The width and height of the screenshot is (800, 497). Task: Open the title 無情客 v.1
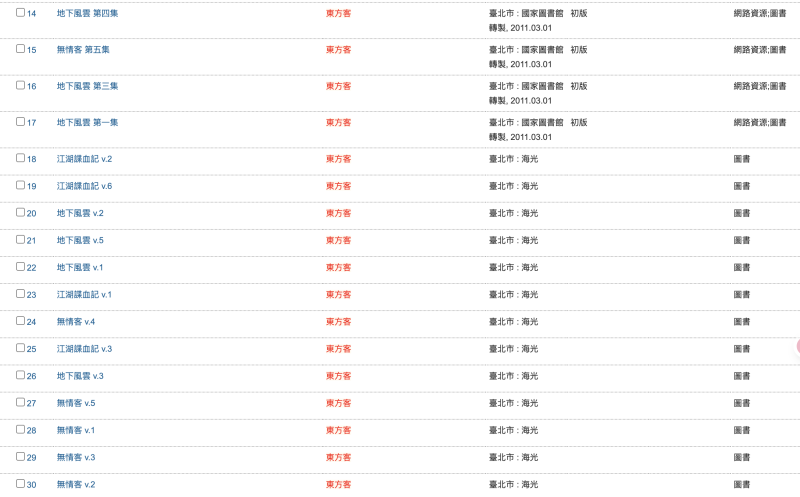75,430
